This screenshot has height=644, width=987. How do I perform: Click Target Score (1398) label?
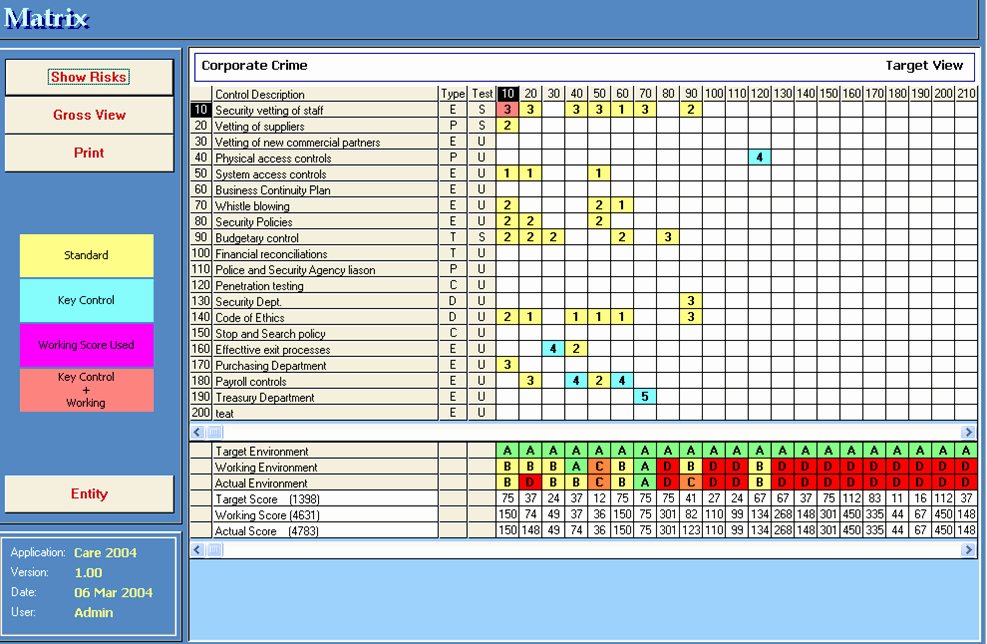coord(325,499)
